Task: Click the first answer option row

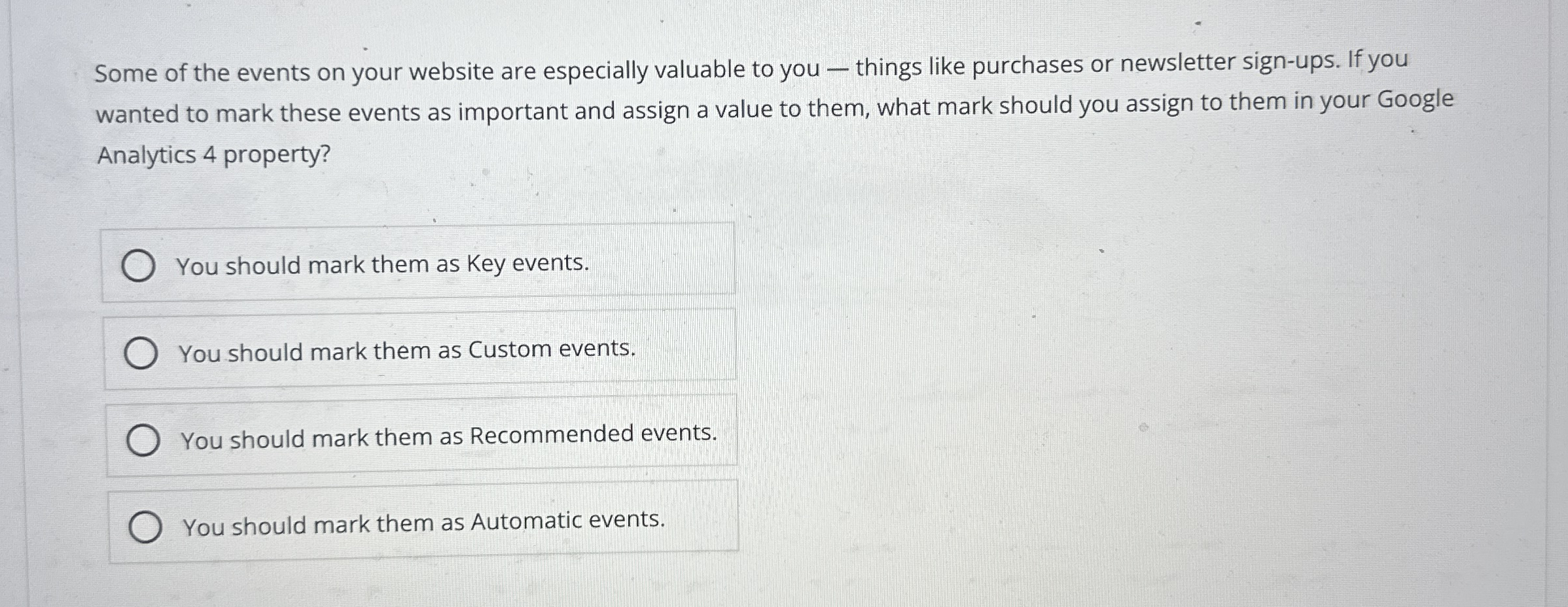Action: [x=419, y=264]
